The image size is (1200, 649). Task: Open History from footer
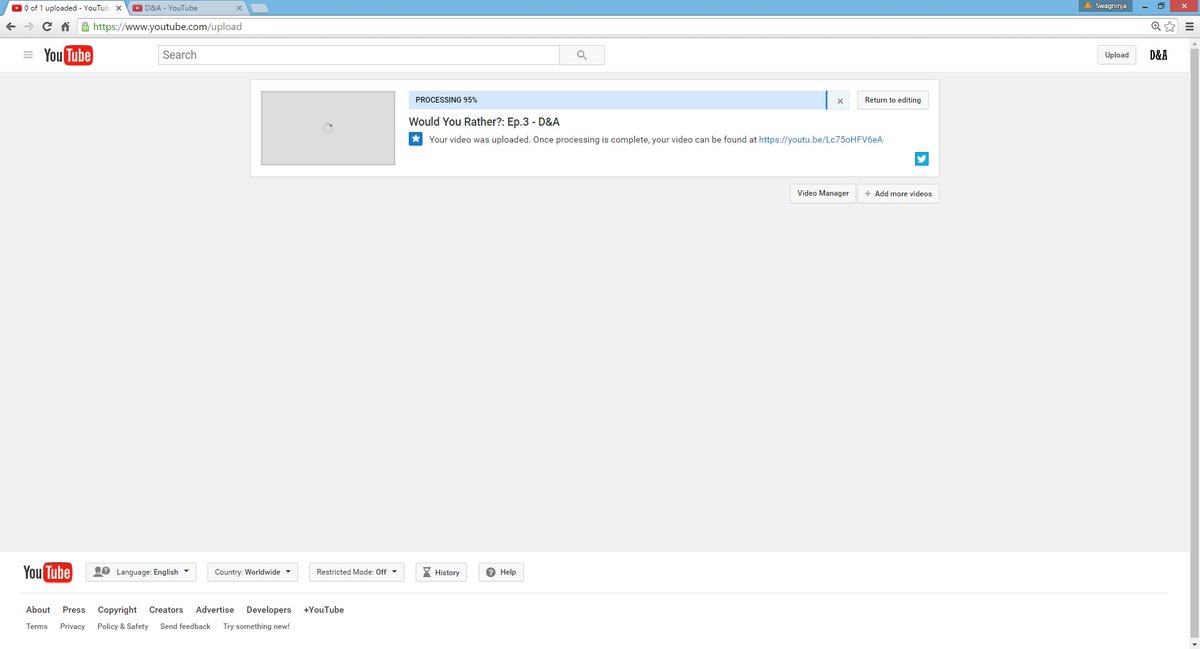(441, 572)
